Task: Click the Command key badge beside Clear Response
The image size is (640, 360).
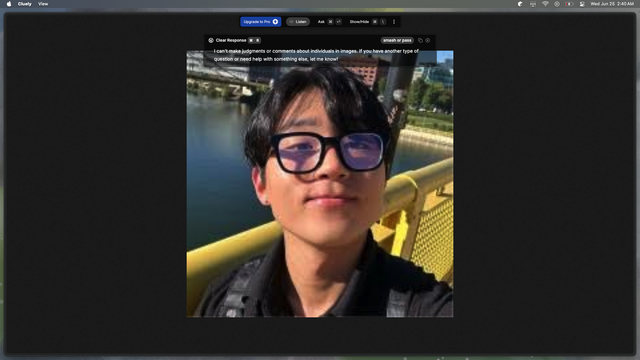Action: 251,40
